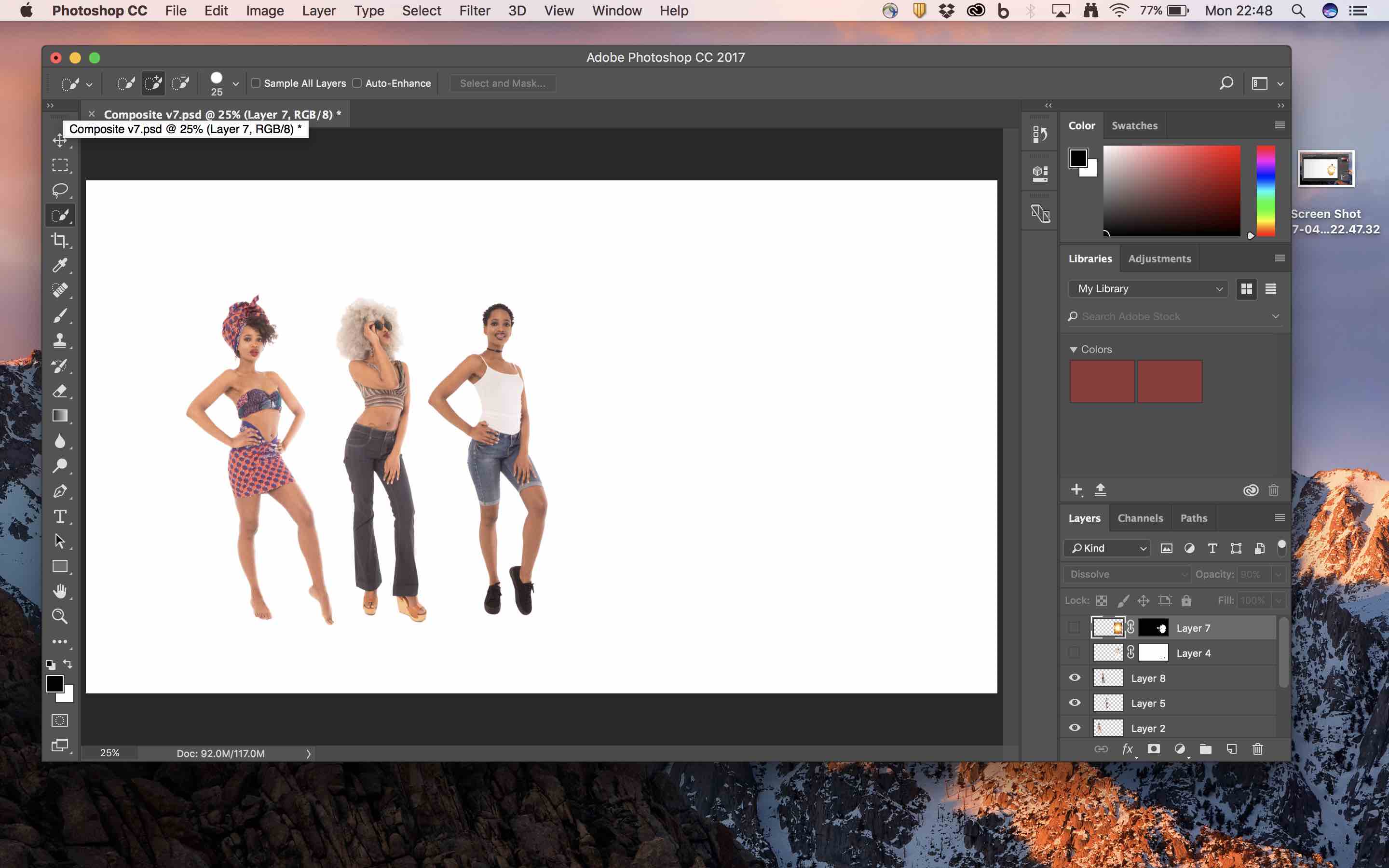
Task: Click the Select and Mask button
Action: [502, 83]
